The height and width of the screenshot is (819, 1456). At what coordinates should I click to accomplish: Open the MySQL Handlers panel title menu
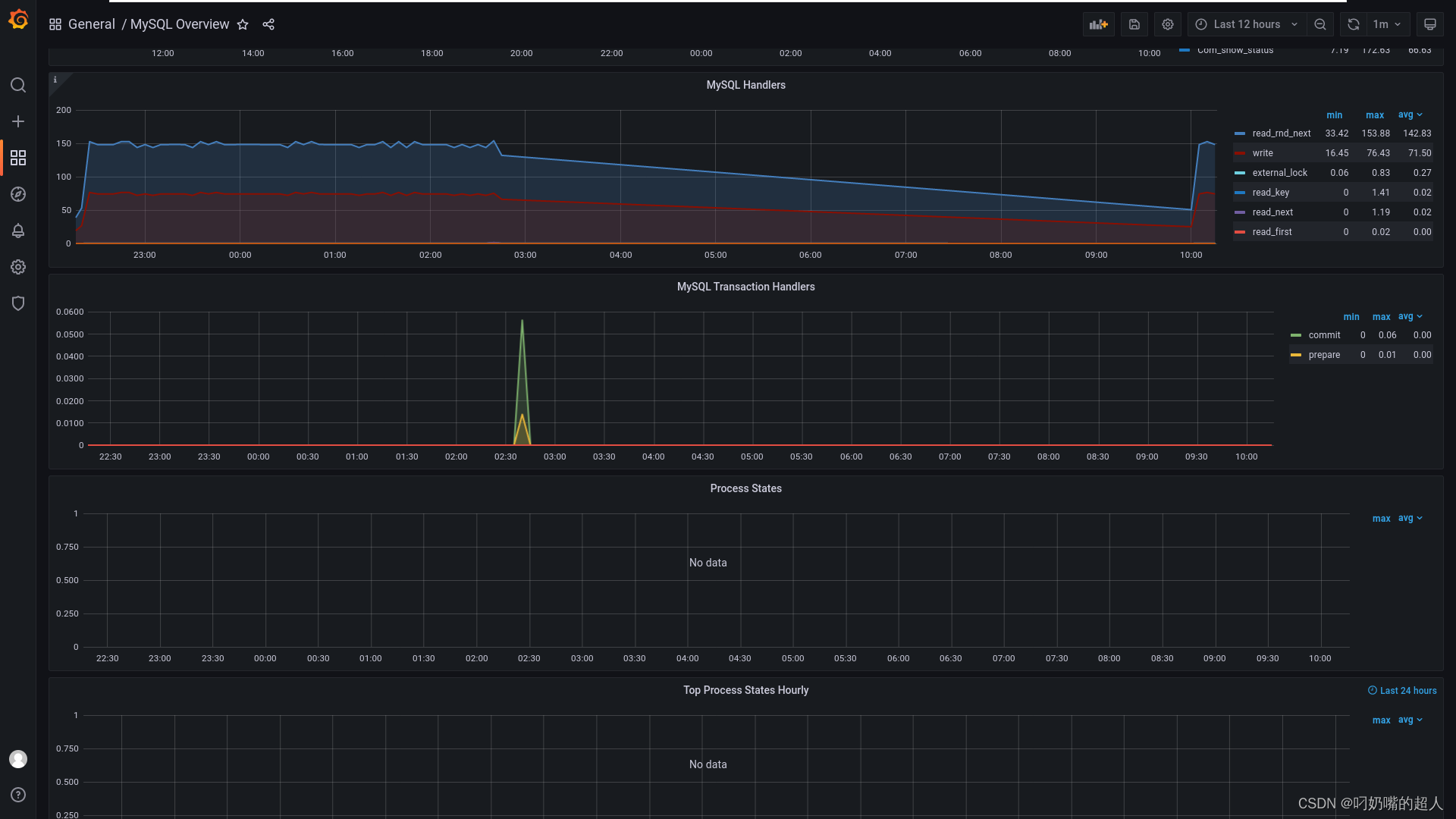[745, 85]
